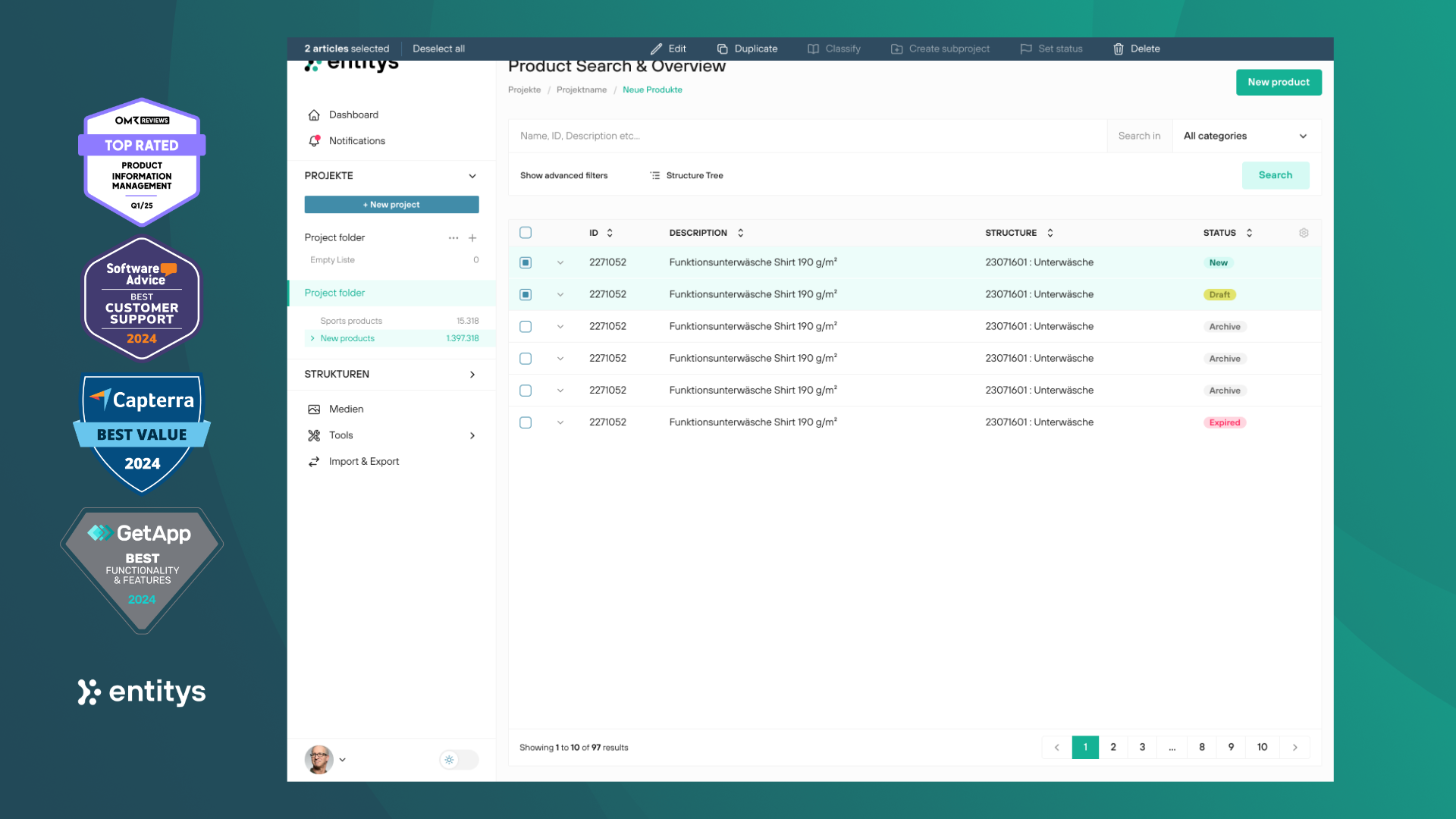Image resolution: width=1456 pixels, height=819 pixels.
Task: Click the table settings gear icon
Action: [x=1304, y=233]
